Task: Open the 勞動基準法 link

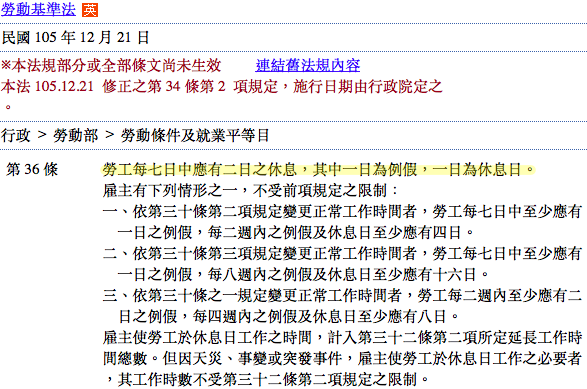Action: tap(38, 10)
